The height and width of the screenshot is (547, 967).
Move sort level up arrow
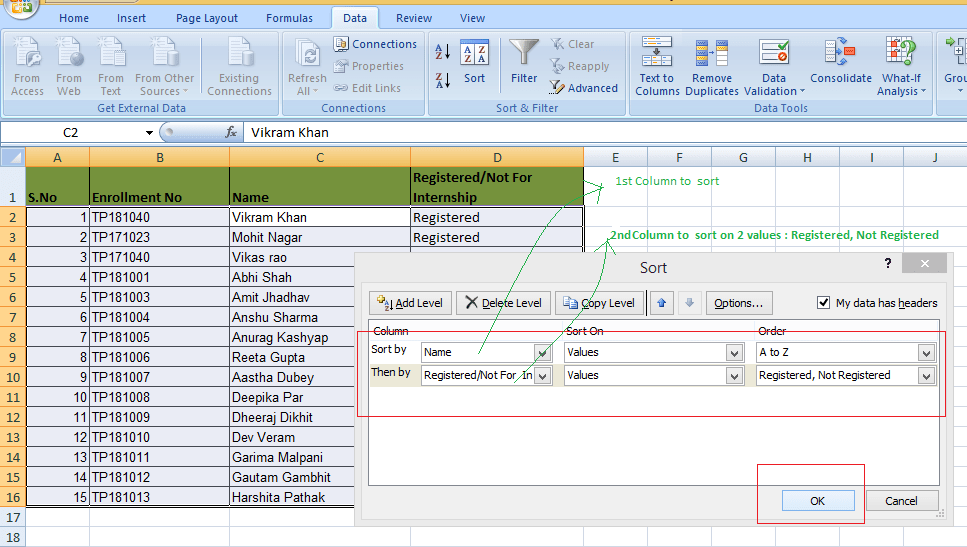click(662, 303)
